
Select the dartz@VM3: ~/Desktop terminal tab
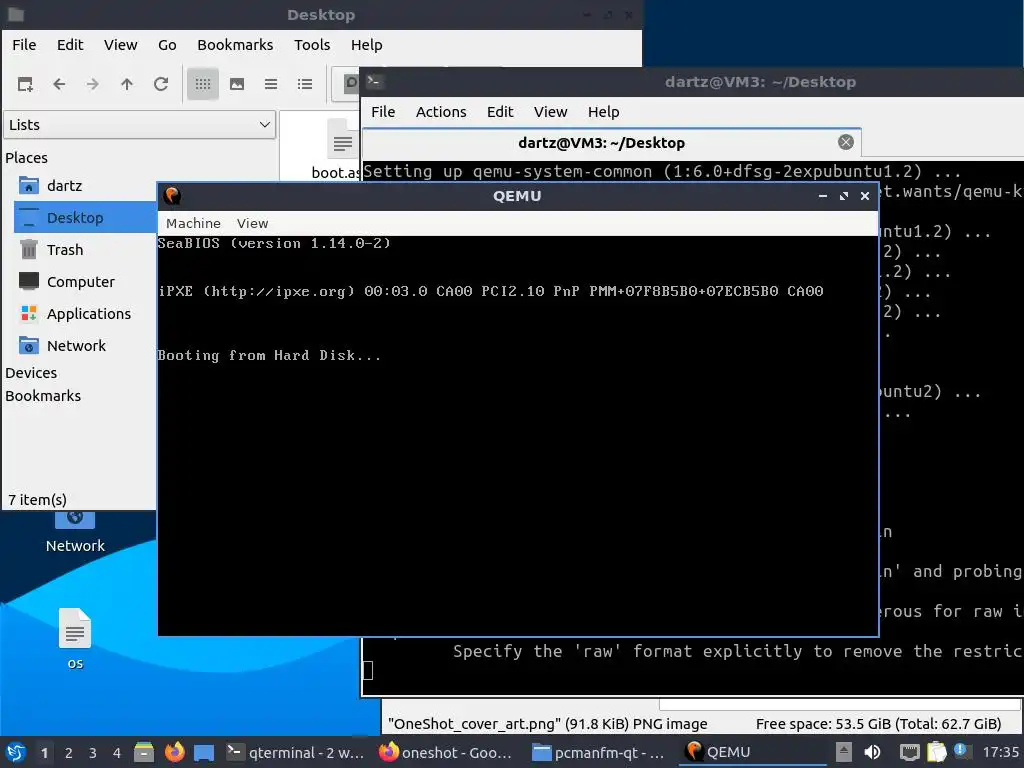[612, 142]
